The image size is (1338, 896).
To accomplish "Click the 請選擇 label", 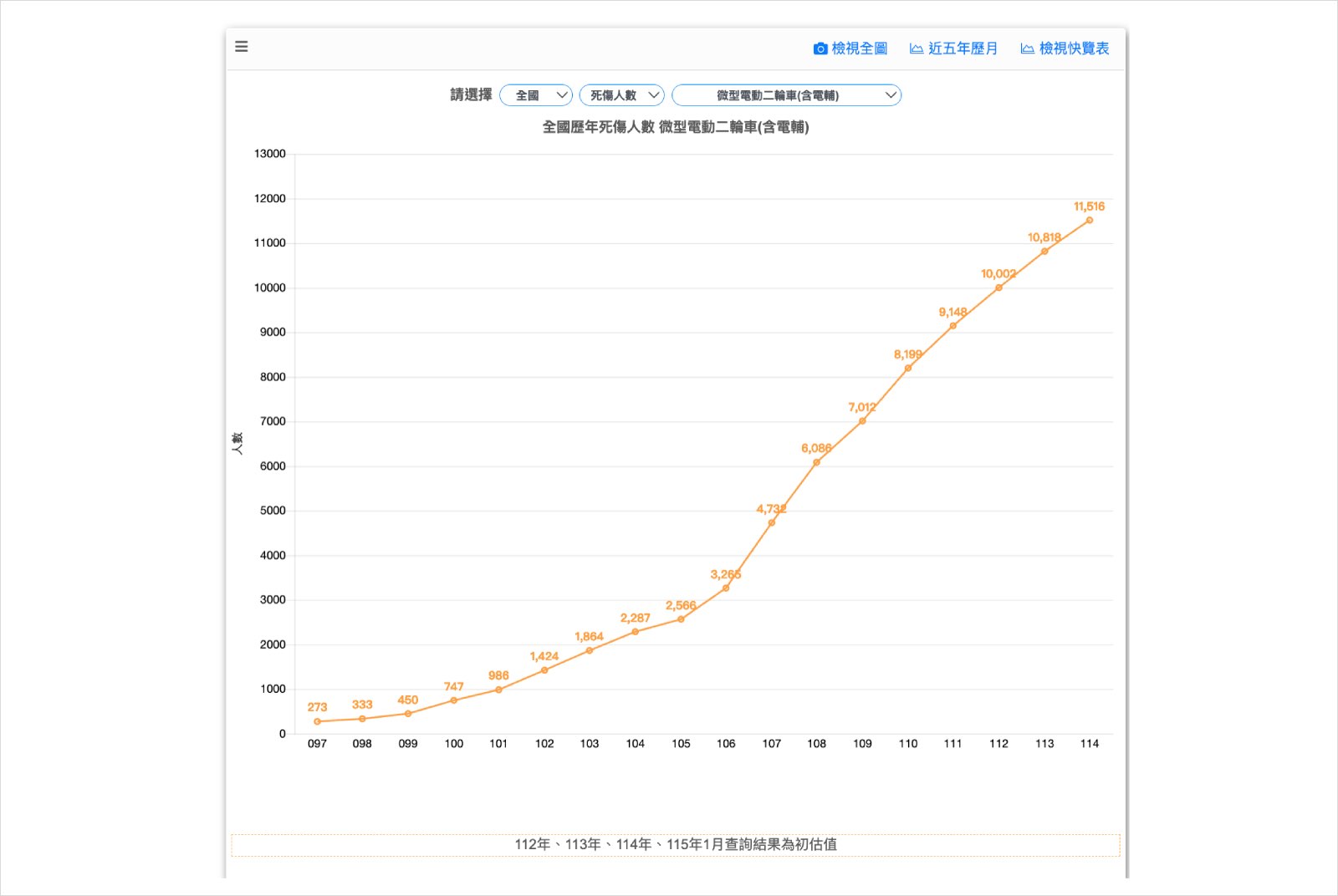I will point(472,95).
